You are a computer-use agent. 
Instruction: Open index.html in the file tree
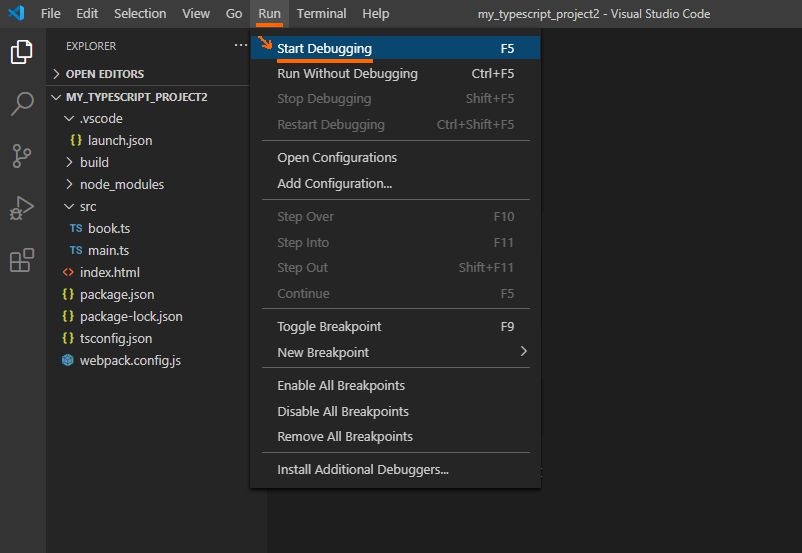tap(109, 272)
